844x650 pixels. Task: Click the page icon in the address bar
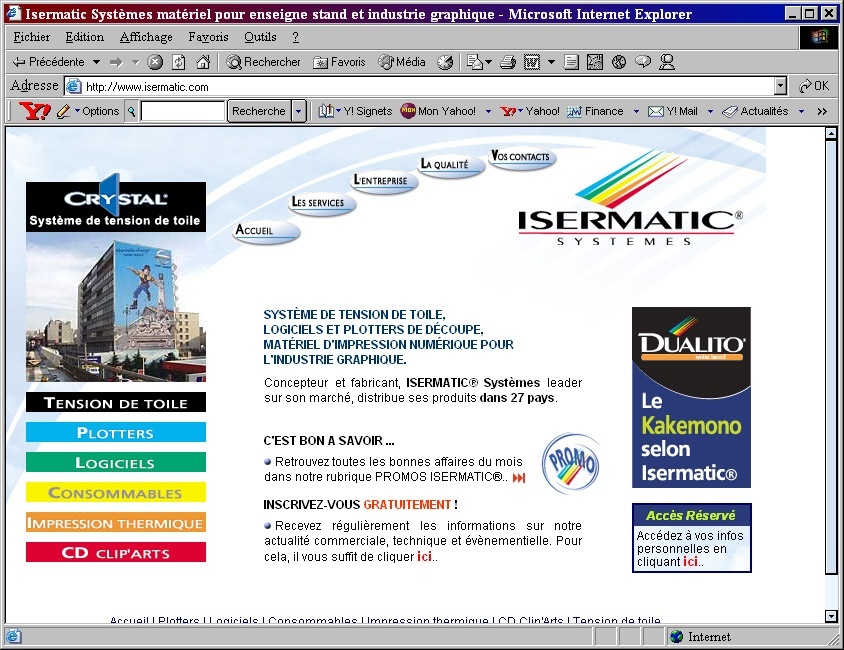[73, 86]
